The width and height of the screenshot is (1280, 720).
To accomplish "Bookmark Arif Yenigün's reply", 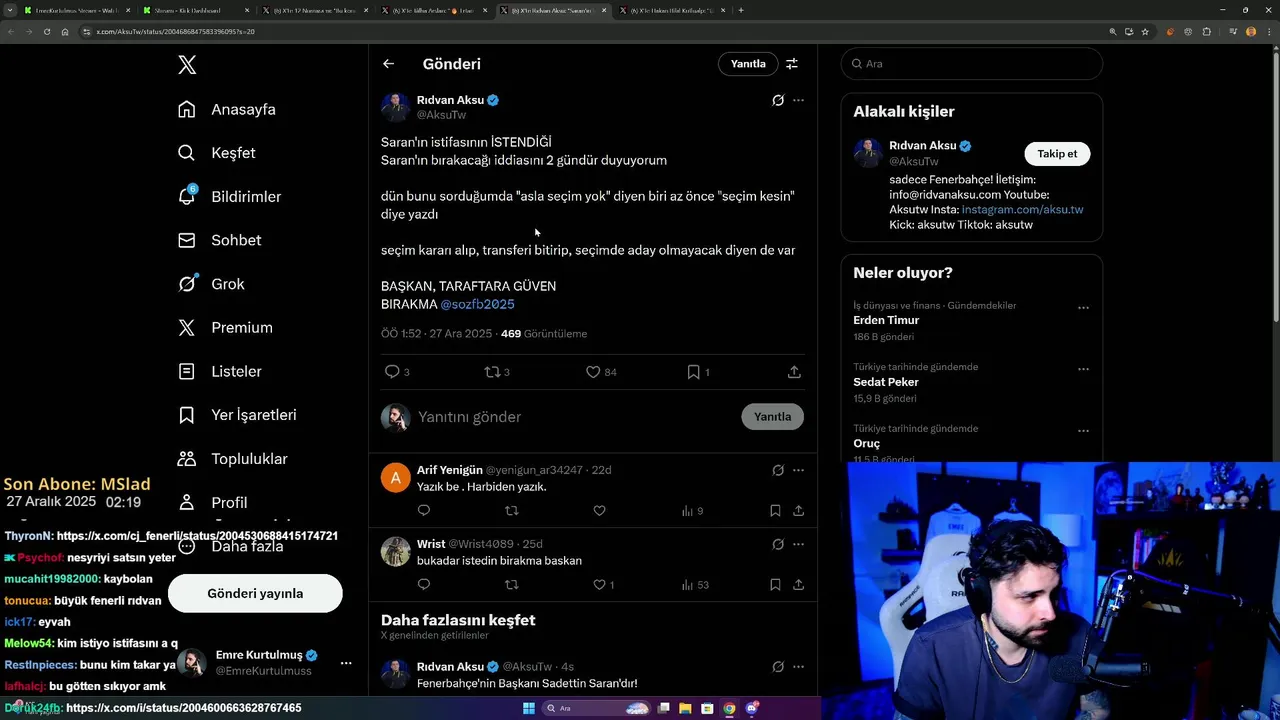I will [775, 511].
